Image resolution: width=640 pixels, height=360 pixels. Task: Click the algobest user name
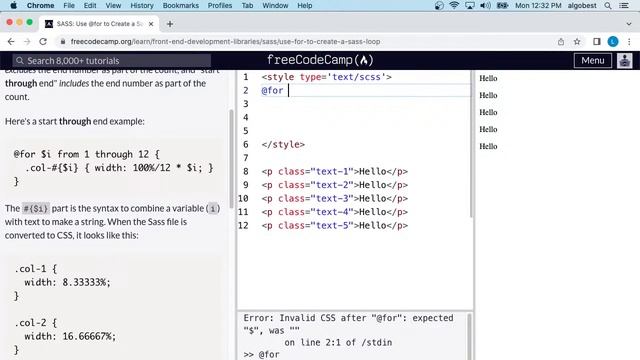[x=582, y=5]
